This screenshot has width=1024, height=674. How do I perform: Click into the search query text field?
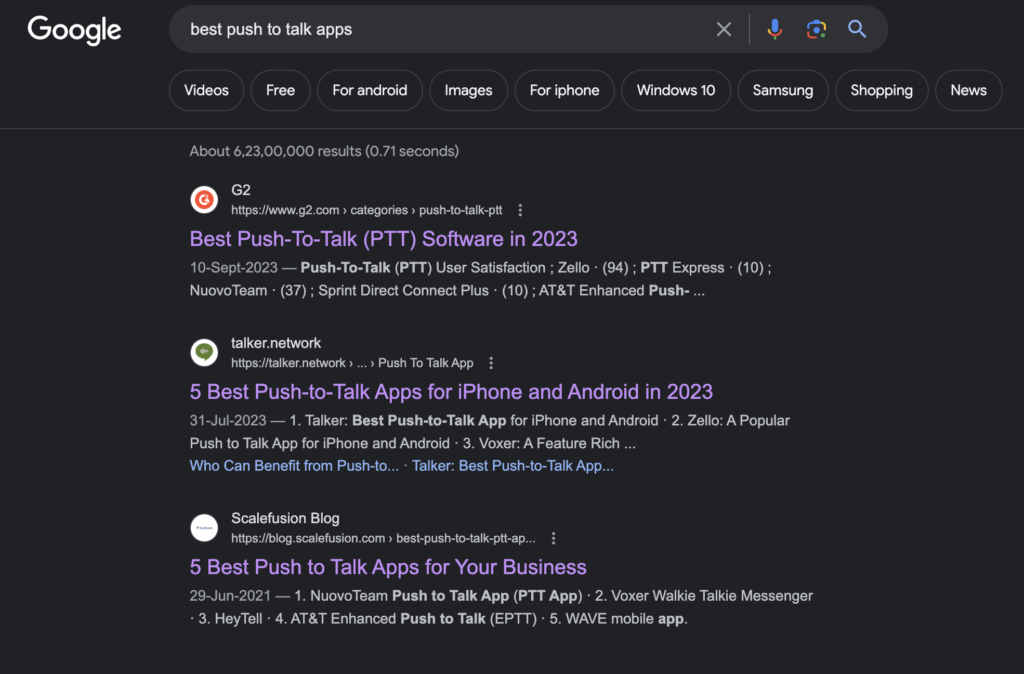(444, 29)
